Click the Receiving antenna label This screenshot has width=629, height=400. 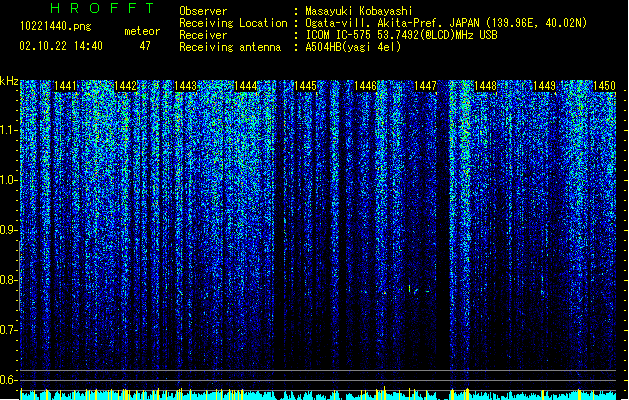point(230,47)
